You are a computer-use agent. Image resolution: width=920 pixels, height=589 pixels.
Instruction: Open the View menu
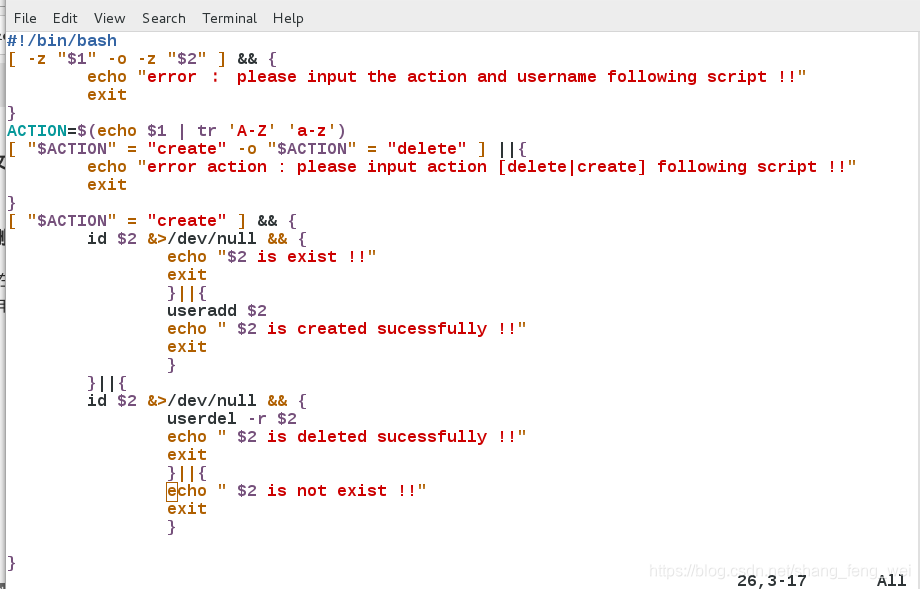click(x=109, y=18)
